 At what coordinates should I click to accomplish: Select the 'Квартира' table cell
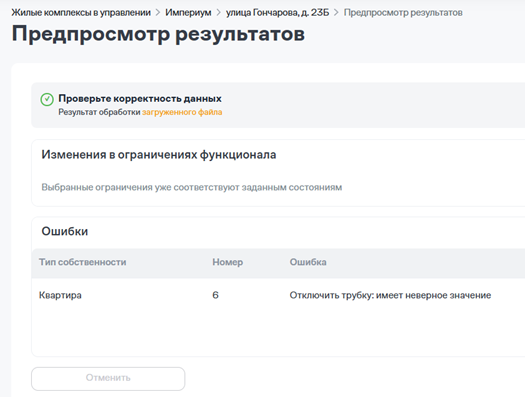[x=60, y=295]
